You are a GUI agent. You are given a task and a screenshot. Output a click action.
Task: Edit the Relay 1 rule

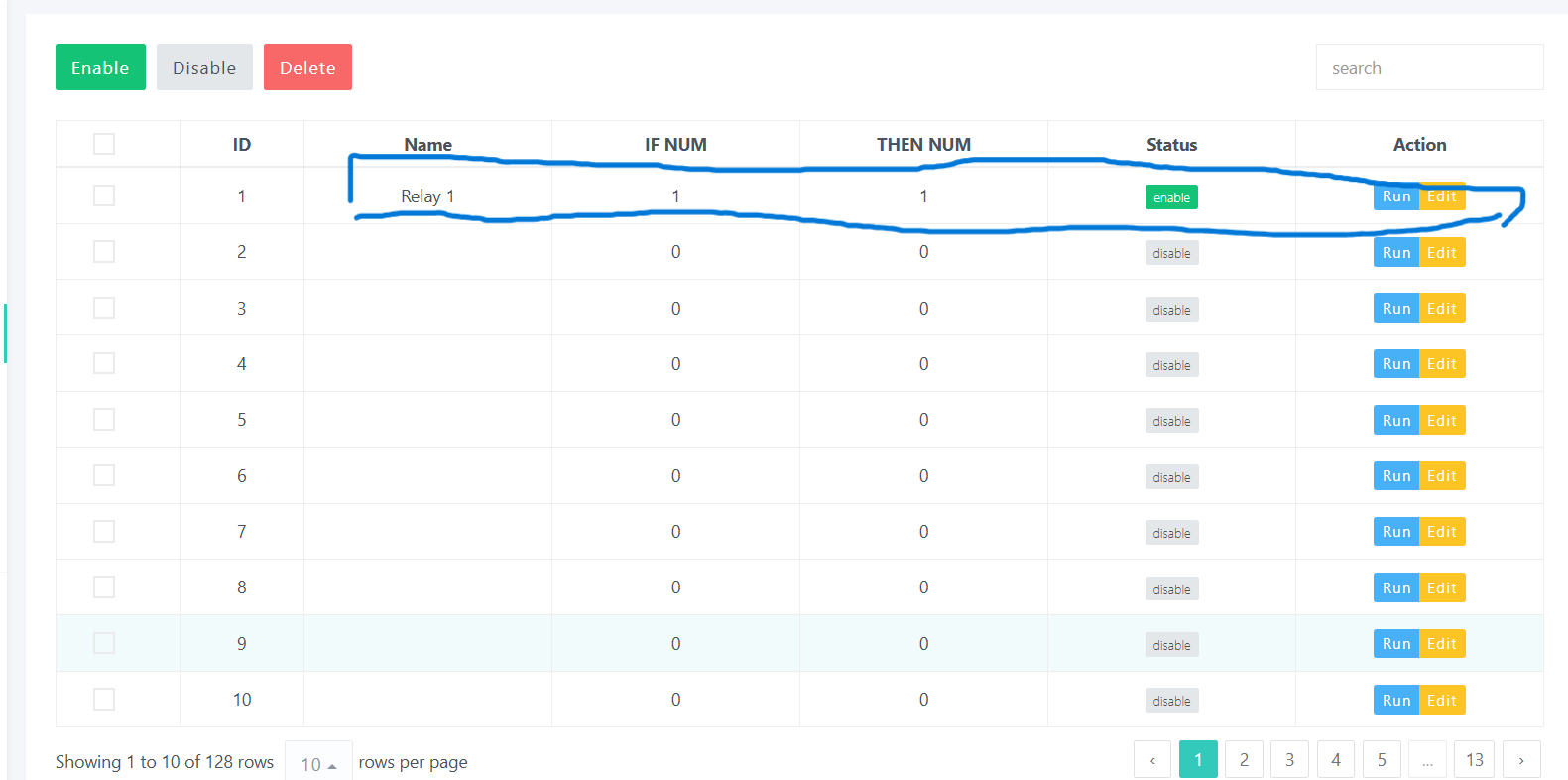(1442, 196)
